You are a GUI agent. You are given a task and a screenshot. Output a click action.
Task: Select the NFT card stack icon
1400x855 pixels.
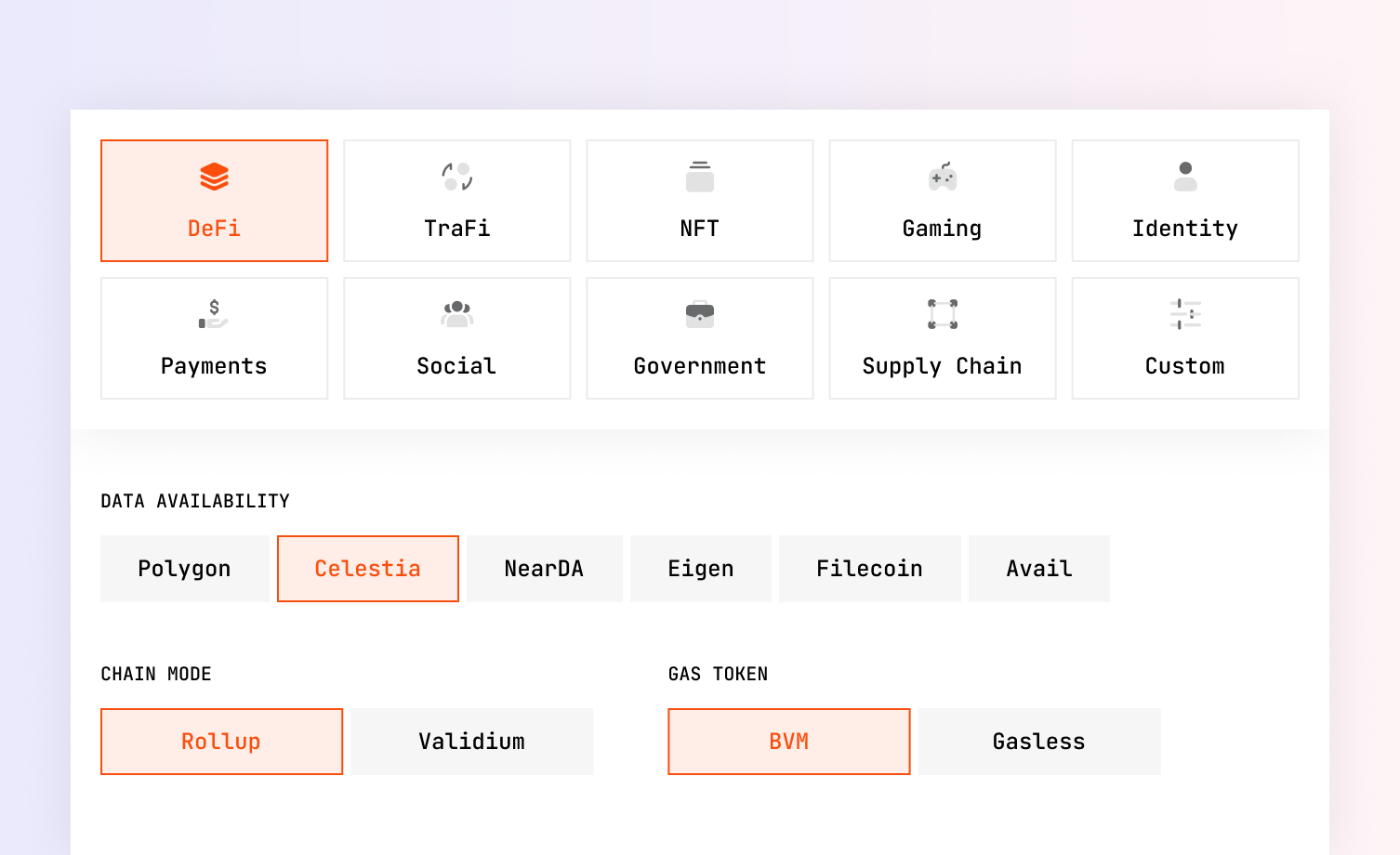(699, 177)
